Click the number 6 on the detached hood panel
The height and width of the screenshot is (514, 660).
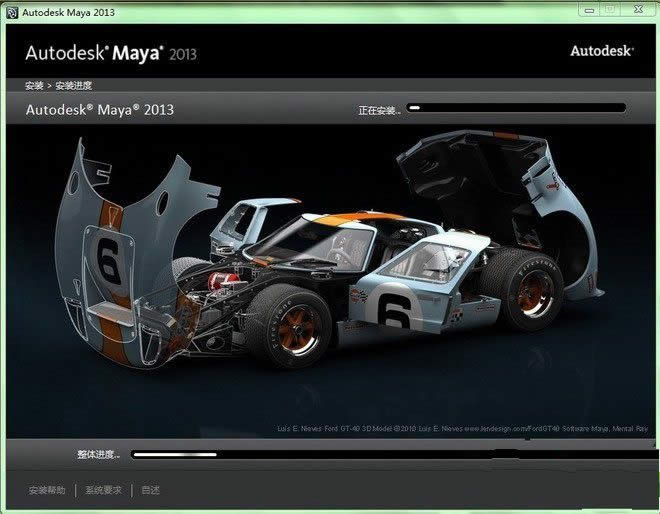pos(108,260)
